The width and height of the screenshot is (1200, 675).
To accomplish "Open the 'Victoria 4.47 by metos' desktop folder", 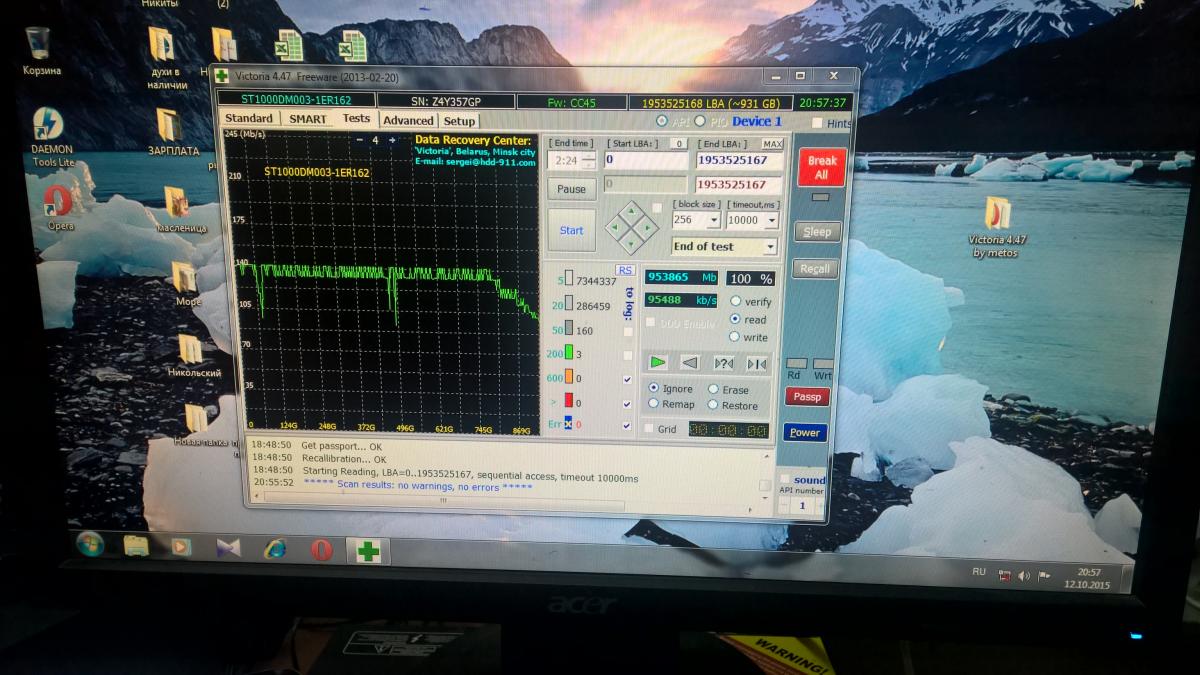I will pos(997,226).
